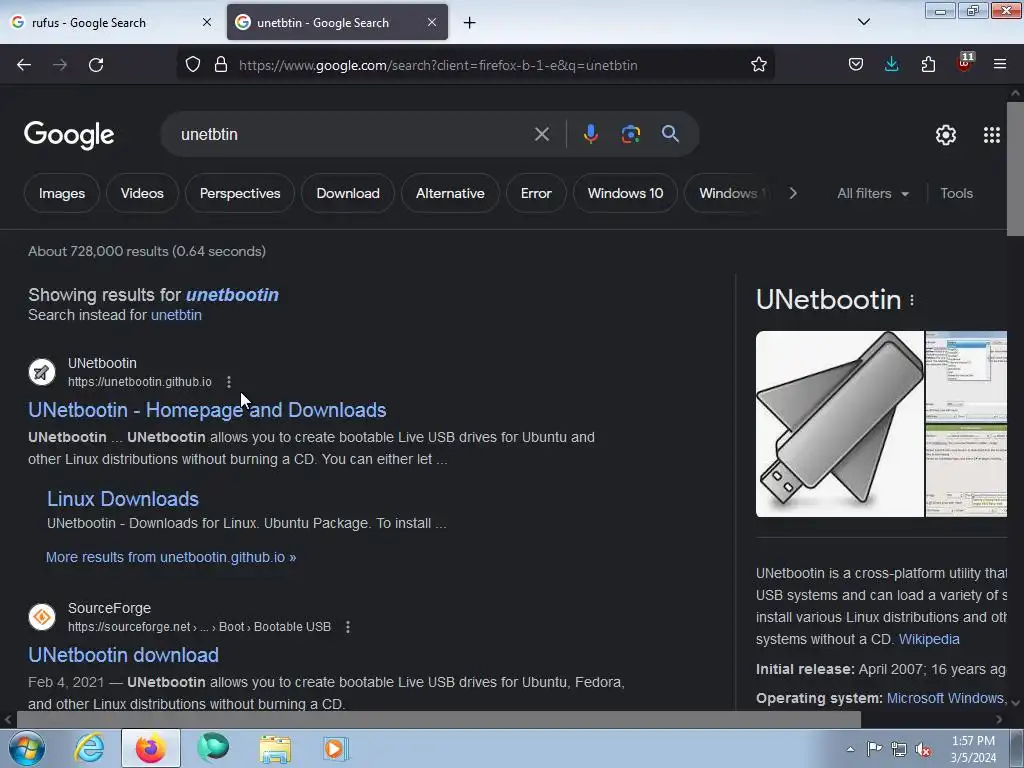Go to Google homepage via logo
The image size is (1024, 768).
69,135
